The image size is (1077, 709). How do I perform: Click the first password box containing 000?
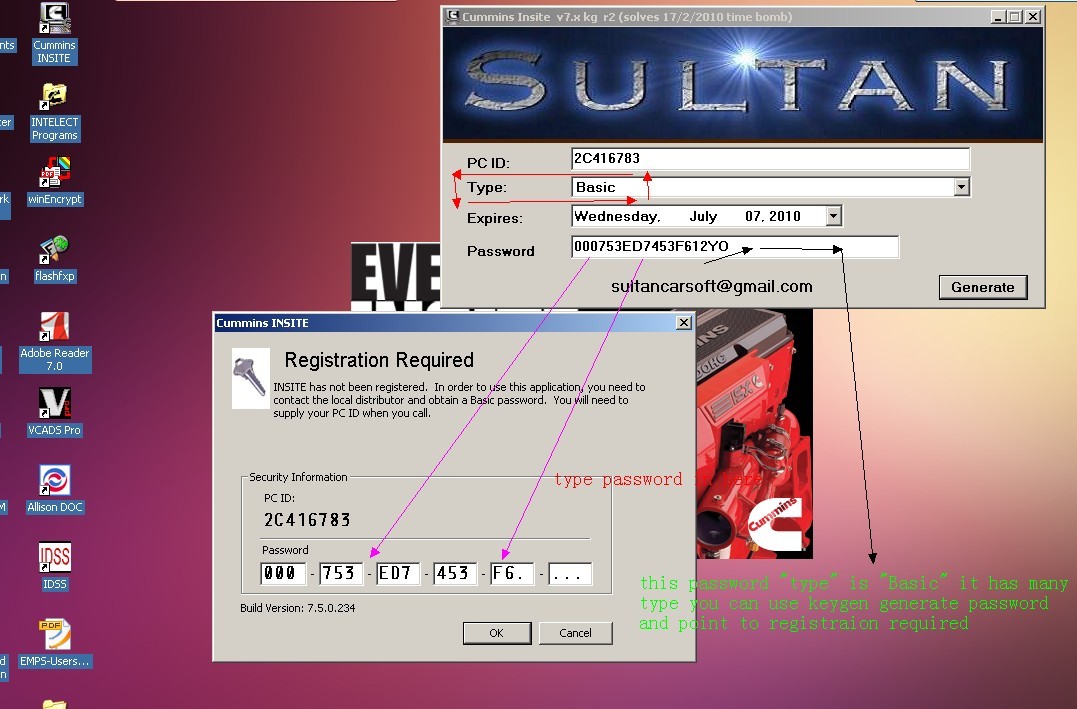pos(282,574)
